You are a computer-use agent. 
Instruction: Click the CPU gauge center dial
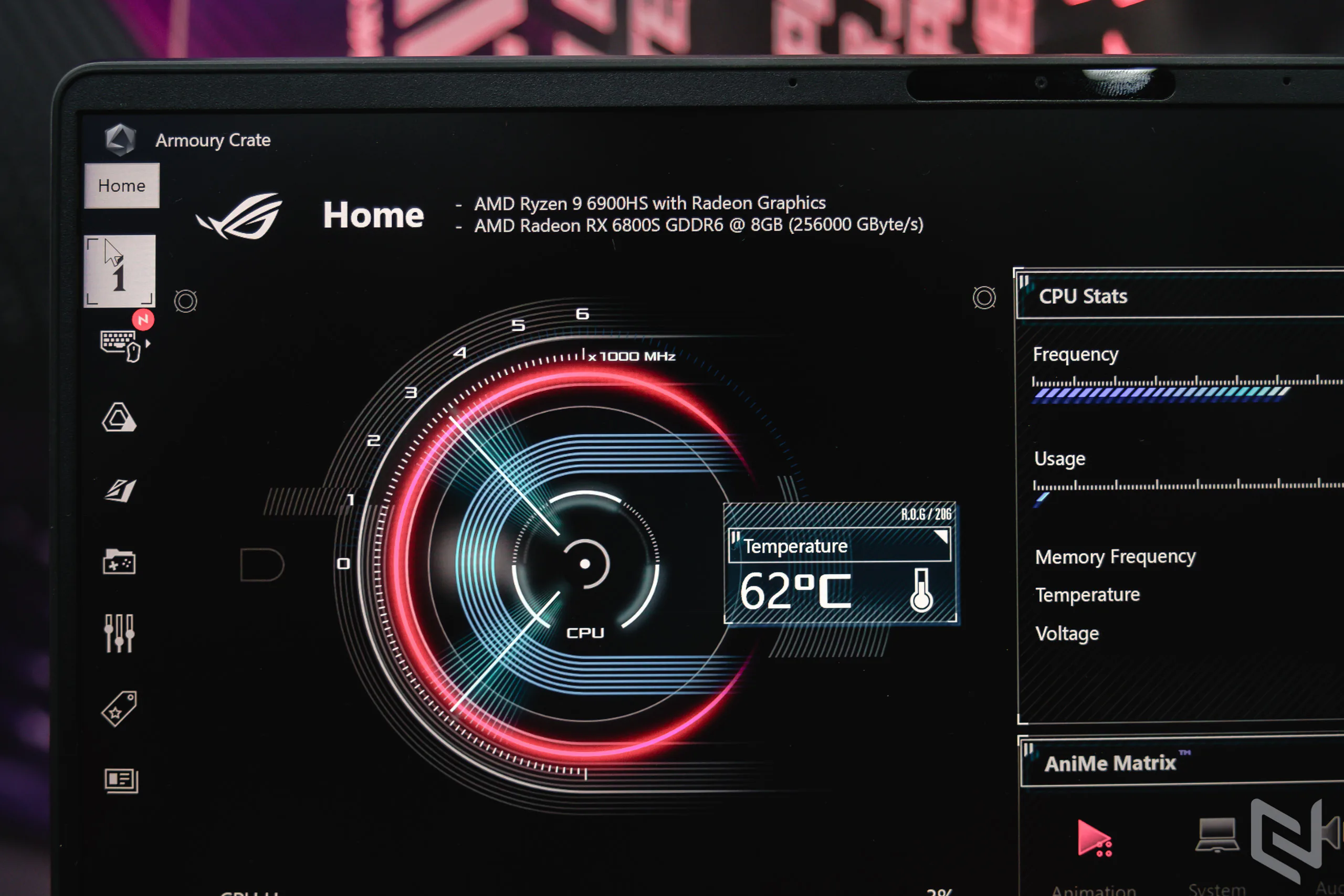coord(585,564)
